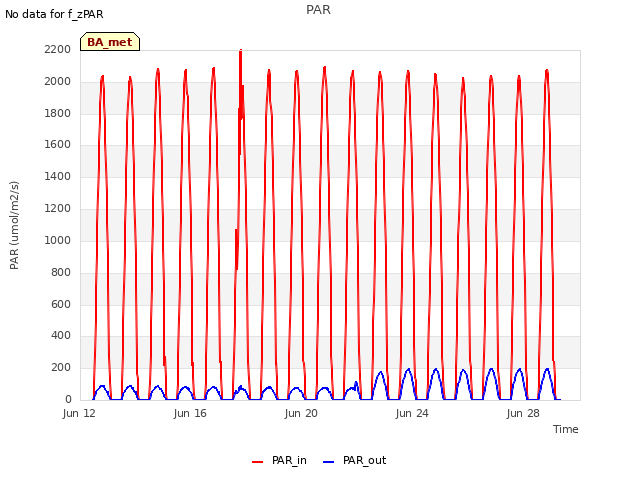
Task: Click the PAR chart title
Action: point(318,10)
